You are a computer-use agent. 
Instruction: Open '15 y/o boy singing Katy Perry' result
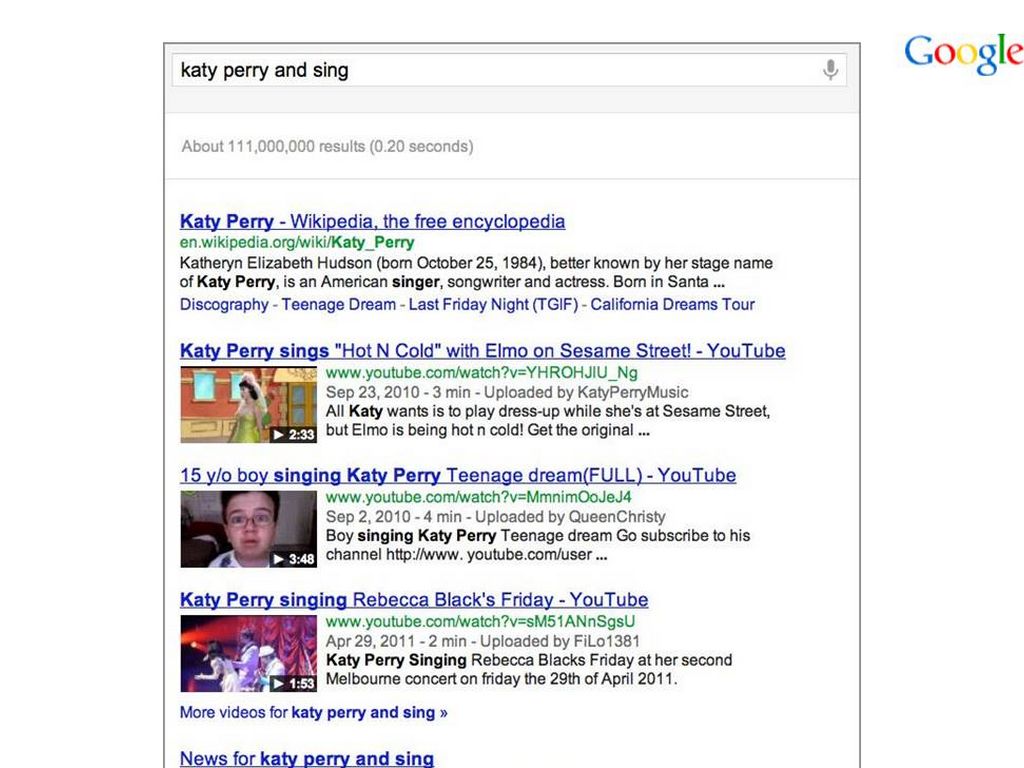(458, 475)
